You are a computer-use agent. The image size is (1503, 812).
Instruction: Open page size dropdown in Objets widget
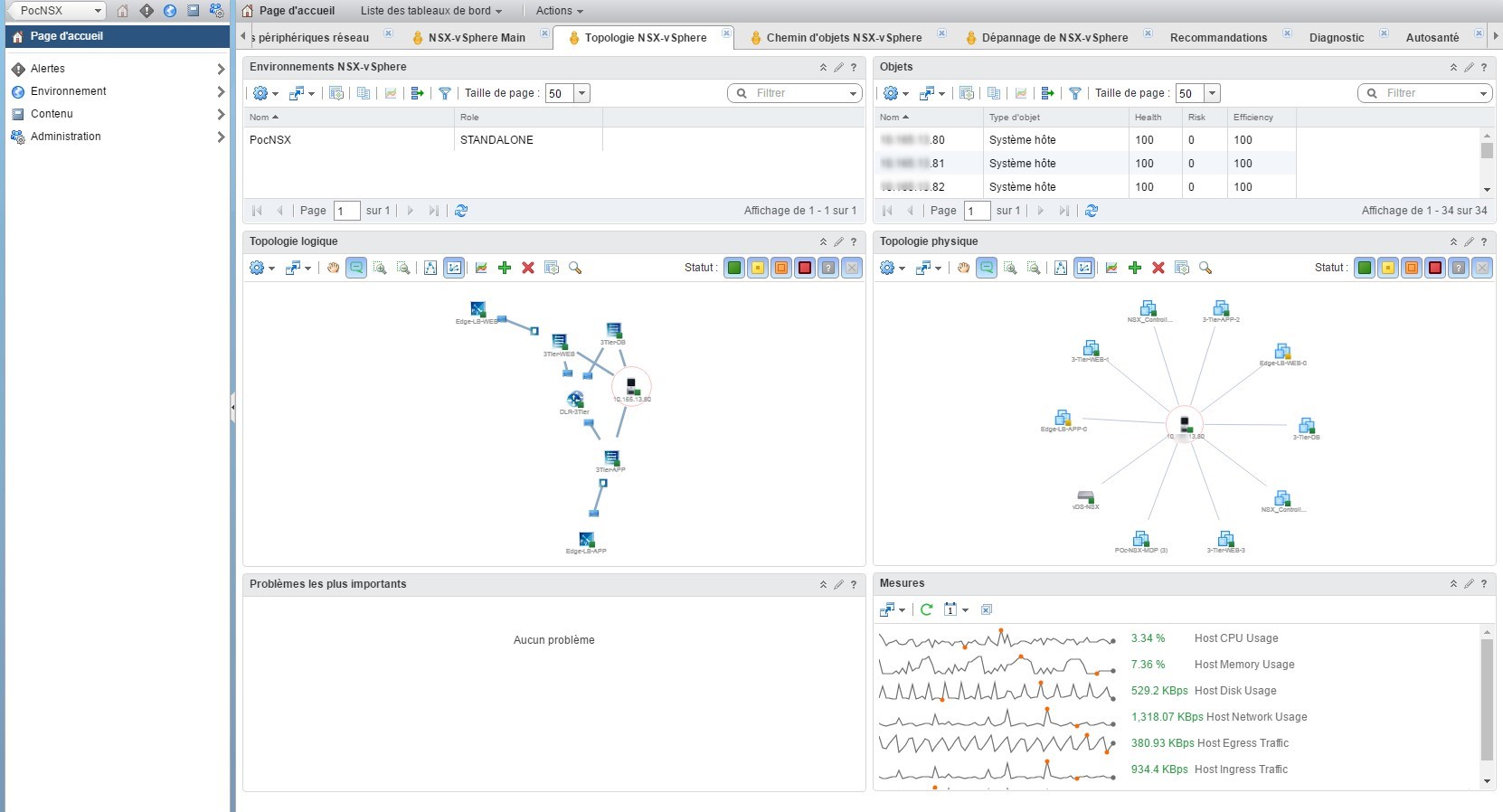click(x=1213, y=93)
